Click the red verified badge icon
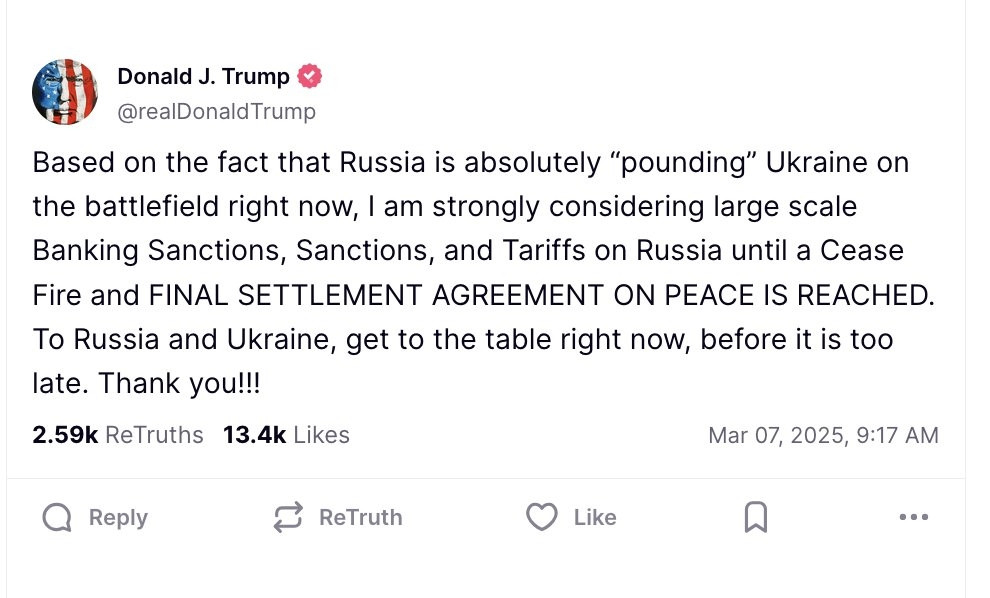The image size is (990, 598). 309,76
